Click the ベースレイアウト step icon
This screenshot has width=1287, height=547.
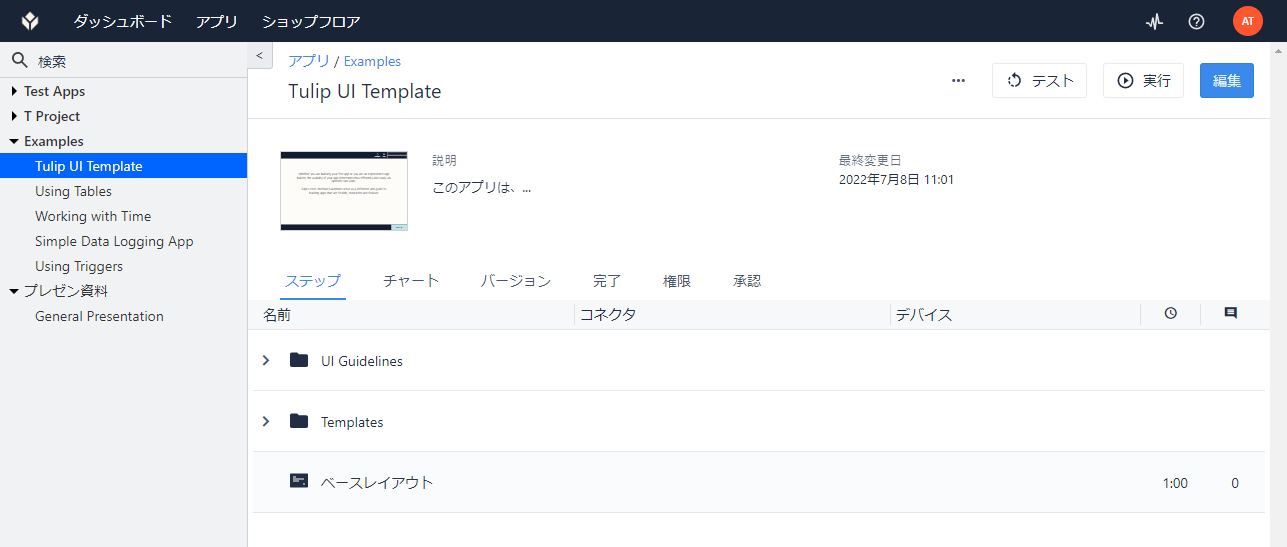298,481
